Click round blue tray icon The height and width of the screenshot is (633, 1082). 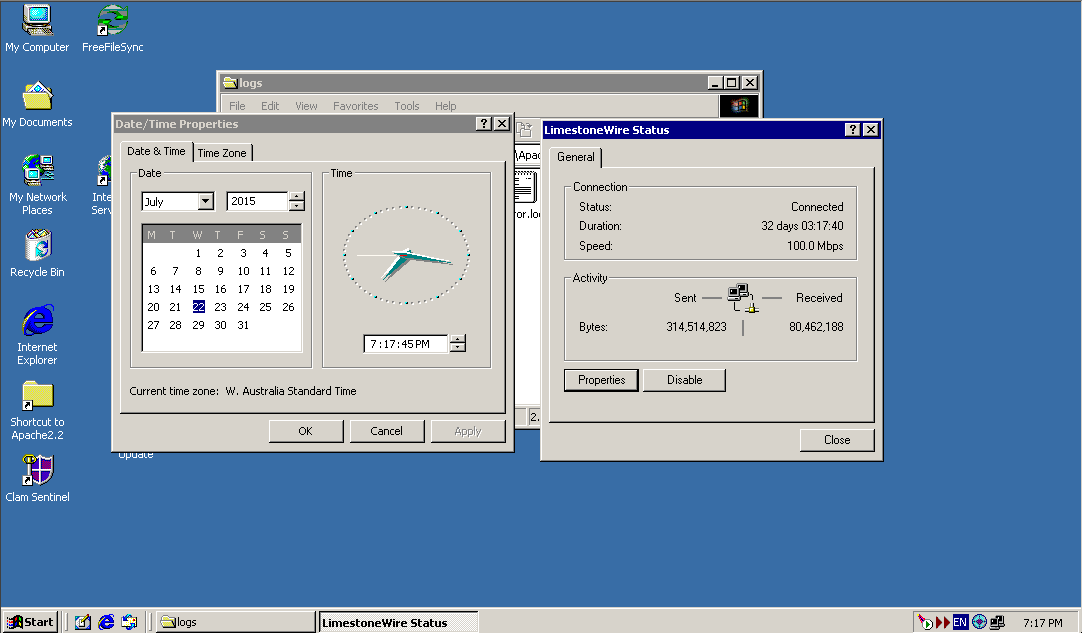click(x=978, y=622)
